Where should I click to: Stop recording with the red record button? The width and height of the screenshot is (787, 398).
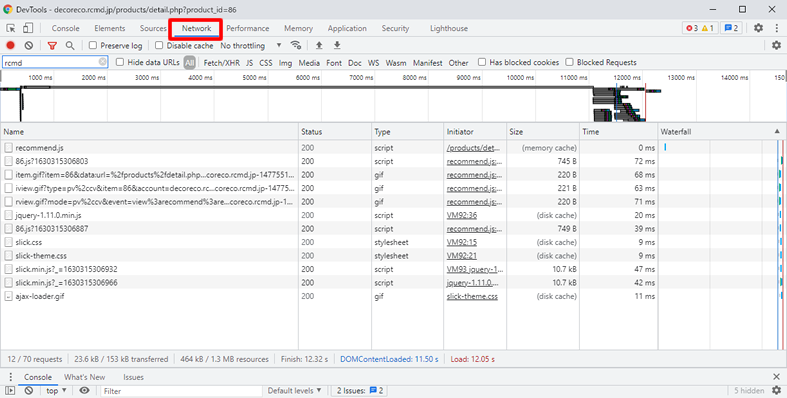point(10,45)
